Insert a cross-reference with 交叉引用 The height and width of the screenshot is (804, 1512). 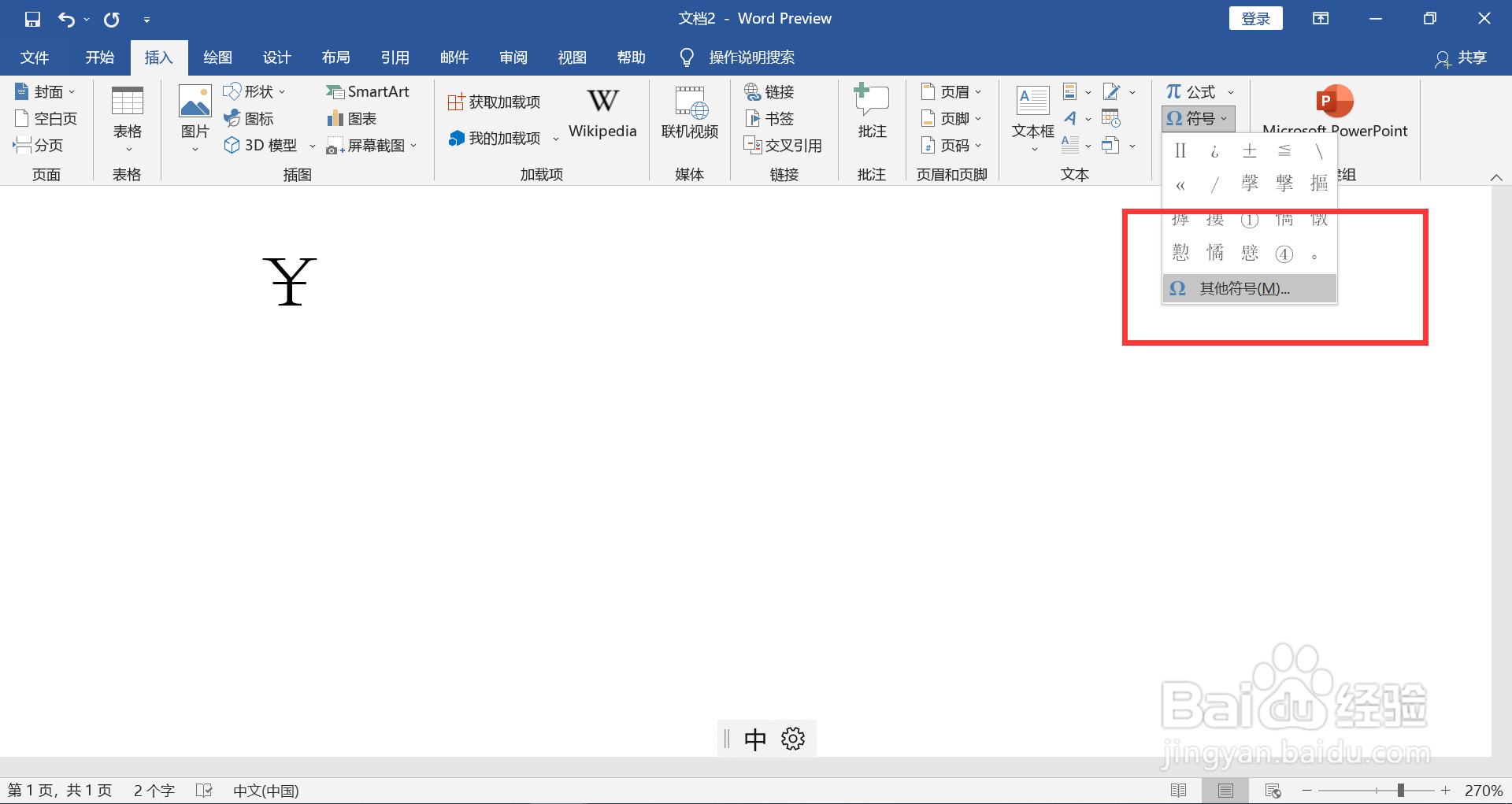point(783,146)
